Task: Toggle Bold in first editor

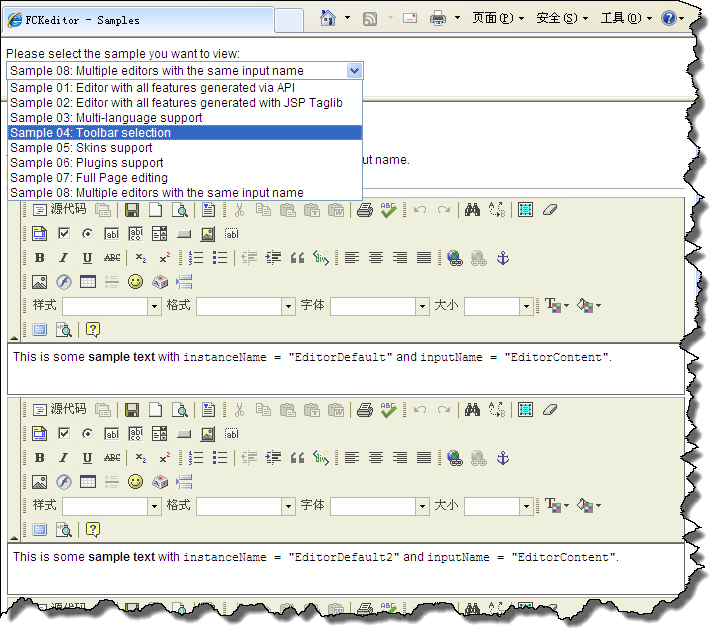Action: pos(40,258)
